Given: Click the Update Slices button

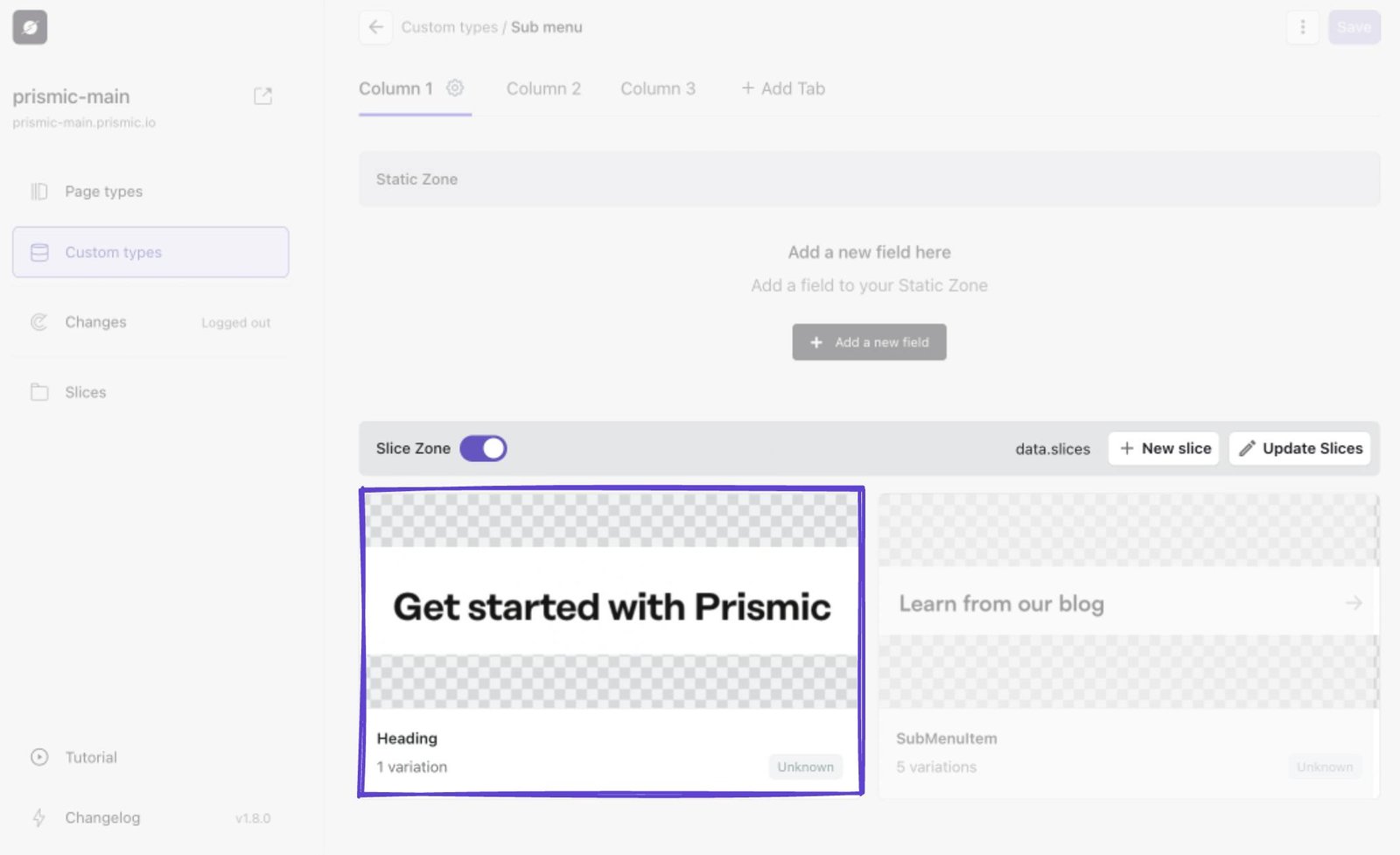Looking at the screenshot, I should click(x=1299, y=448).
